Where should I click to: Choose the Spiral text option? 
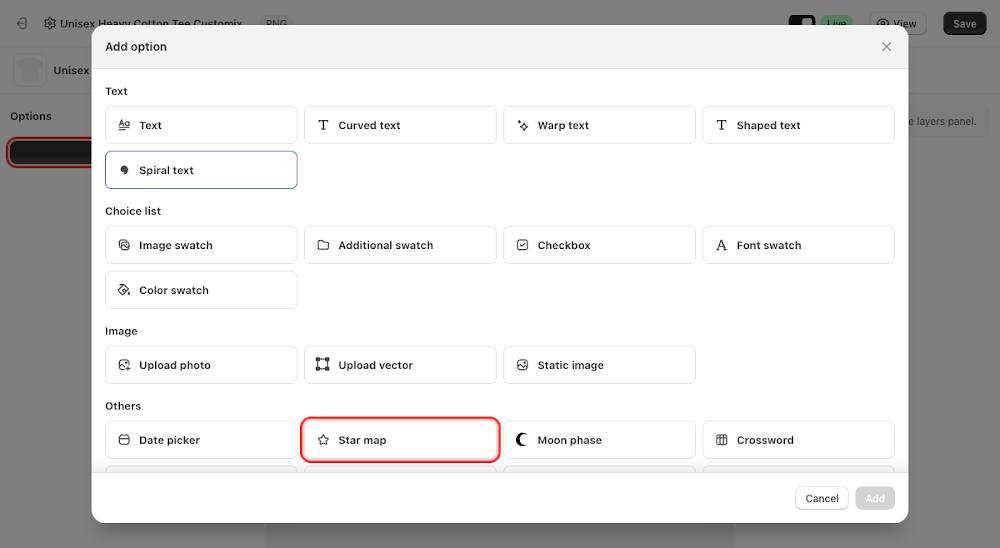tap(201, 170)
